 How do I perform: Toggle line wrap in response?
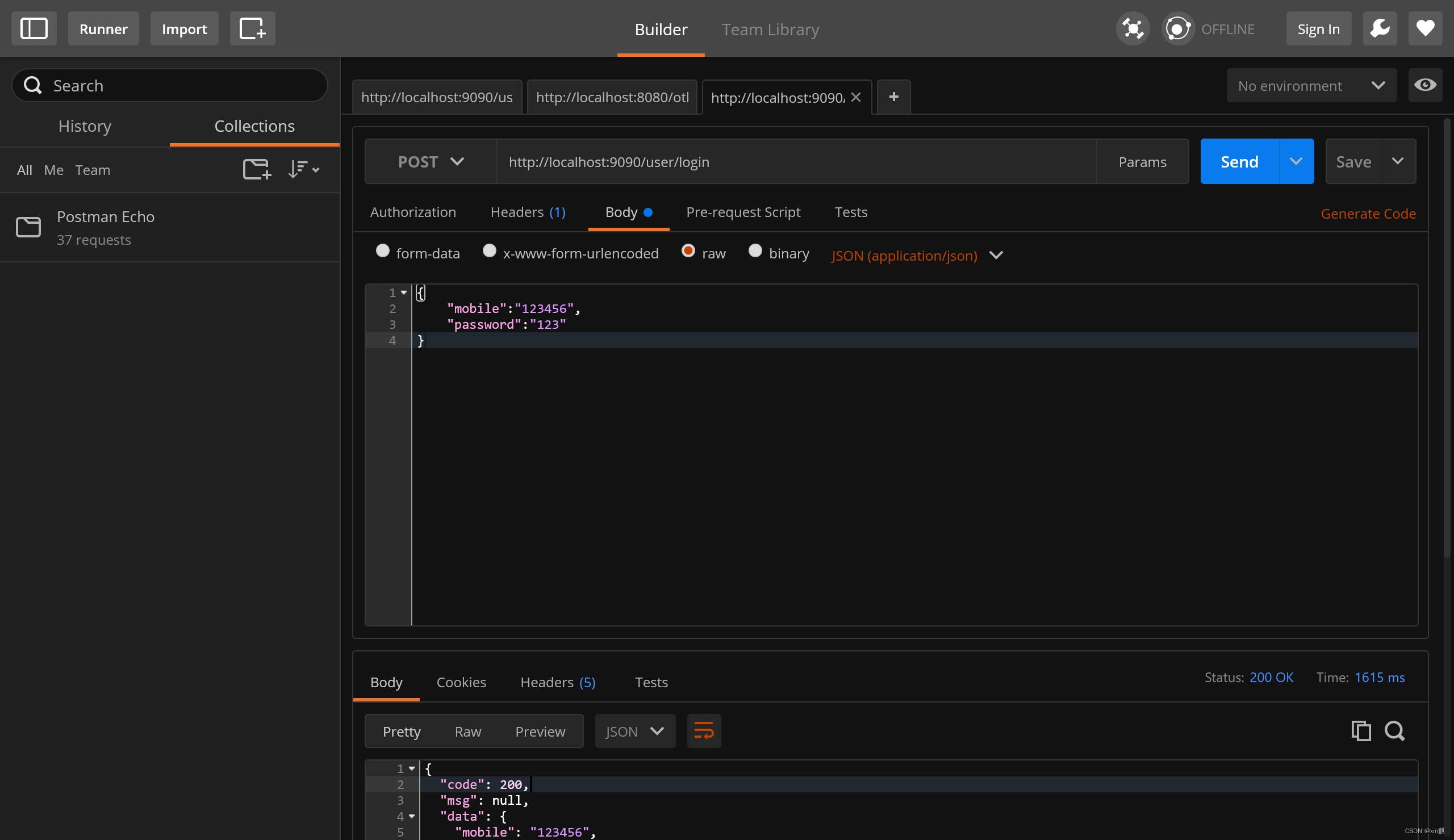click(704, 731)
